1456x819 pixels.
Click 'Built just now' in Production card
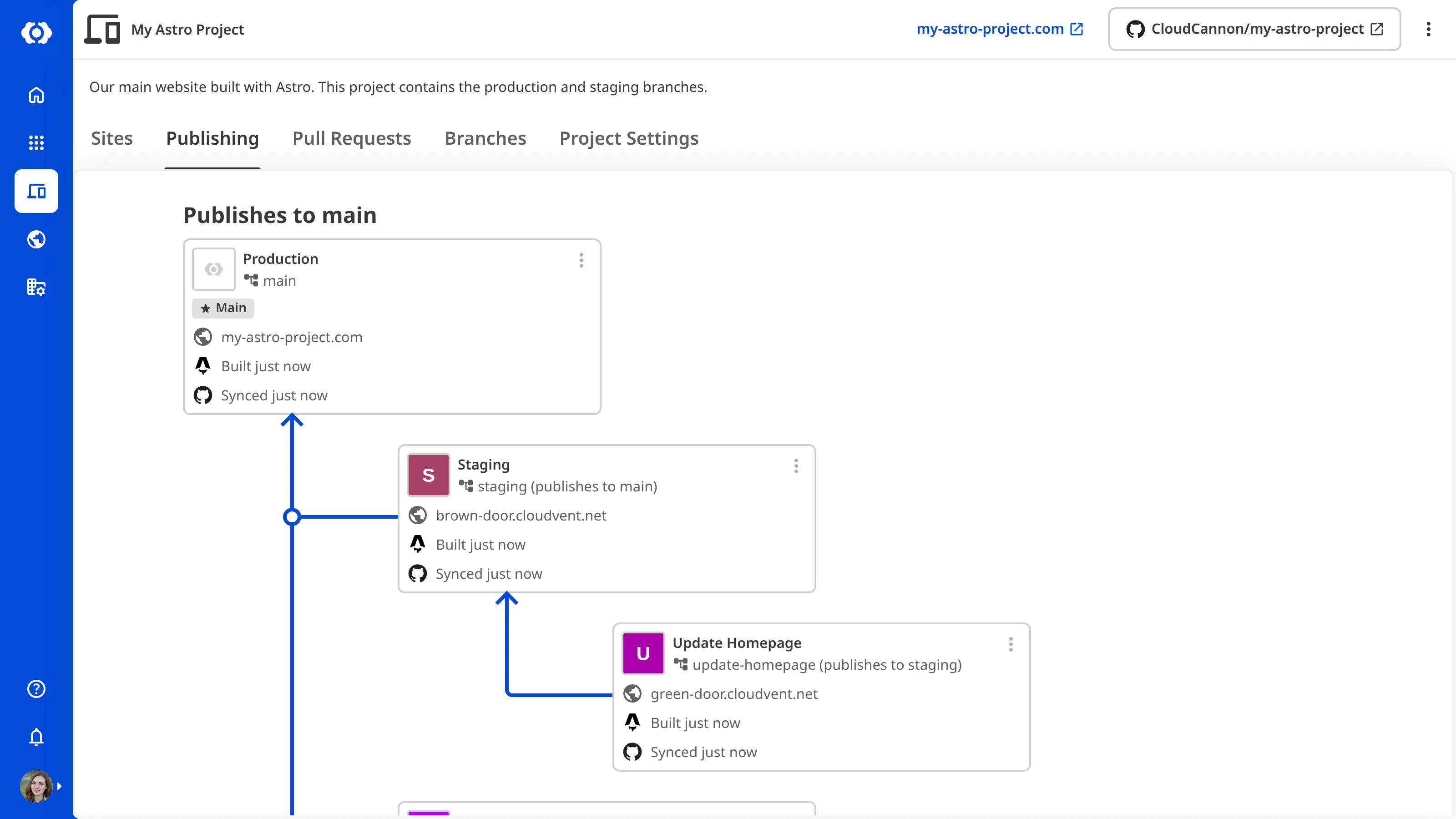coord(266,366)
